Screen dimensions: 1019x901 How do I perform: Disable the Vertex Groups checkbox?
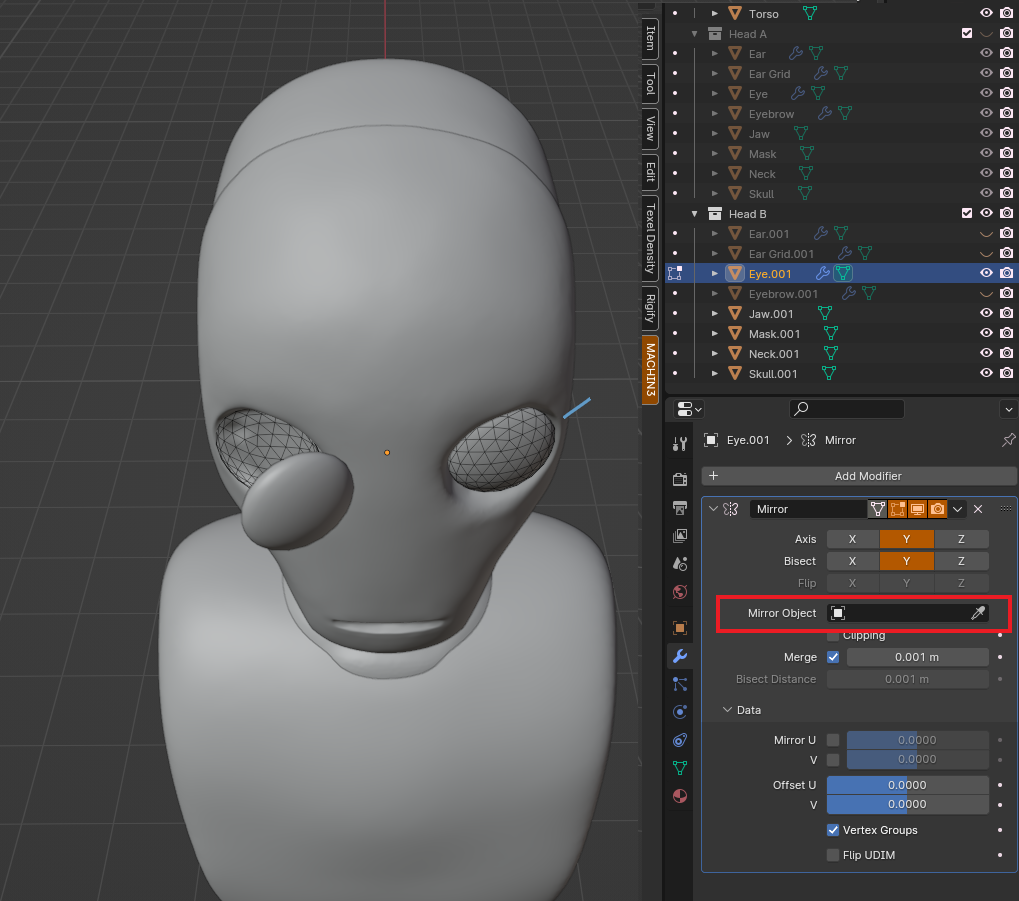point(833,830)
